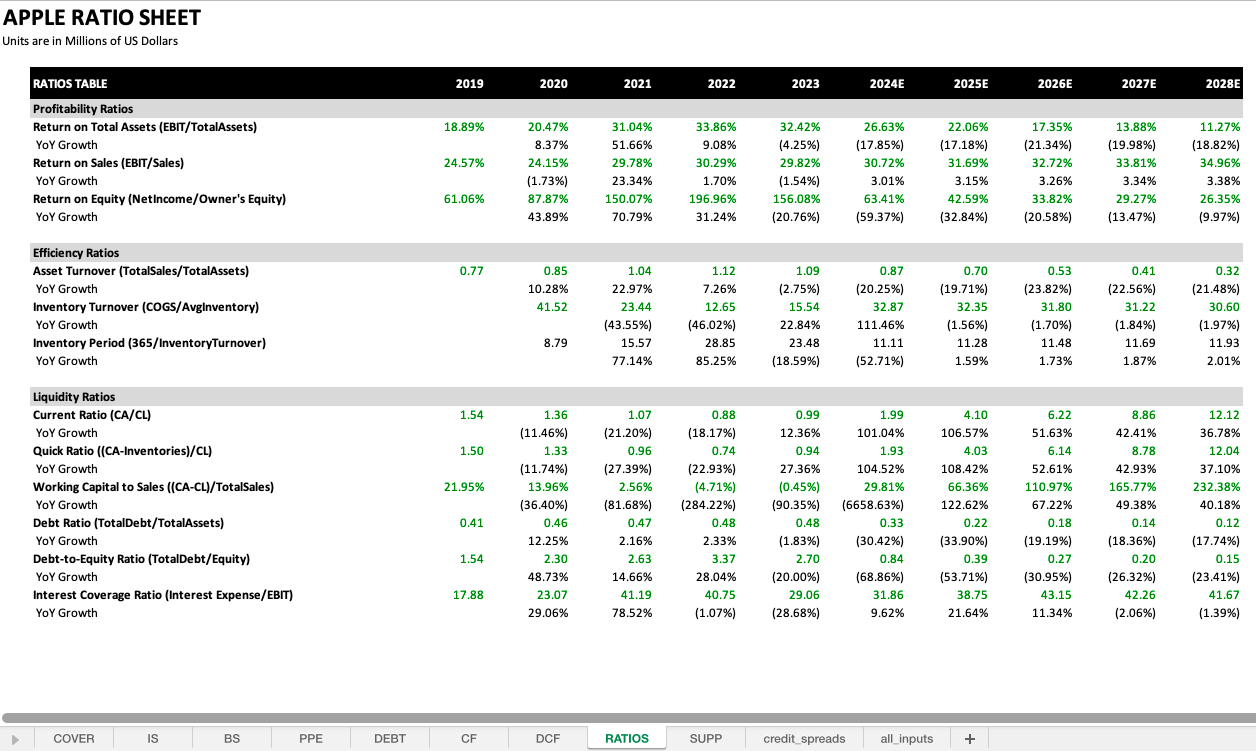Select the 21.95% cell for 2019

[464, 487]
